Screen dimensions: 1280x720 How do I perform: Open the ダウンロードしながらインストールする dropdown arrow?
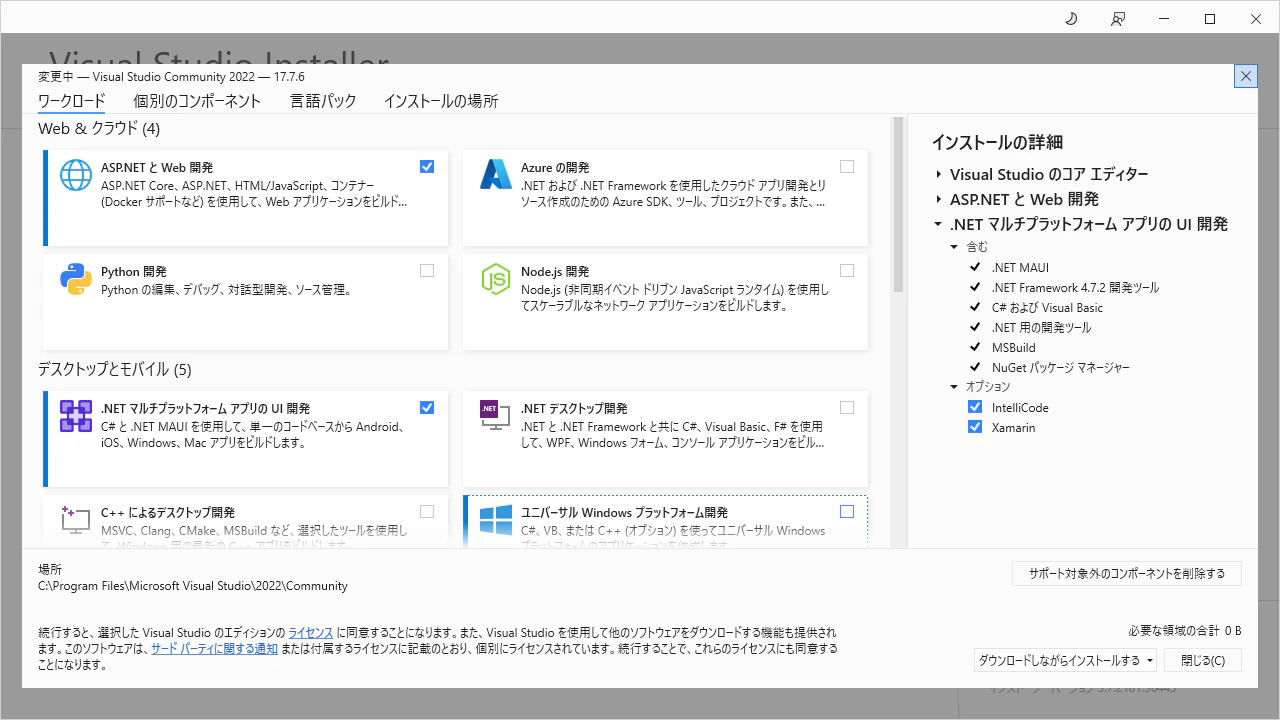point(1150,660)
